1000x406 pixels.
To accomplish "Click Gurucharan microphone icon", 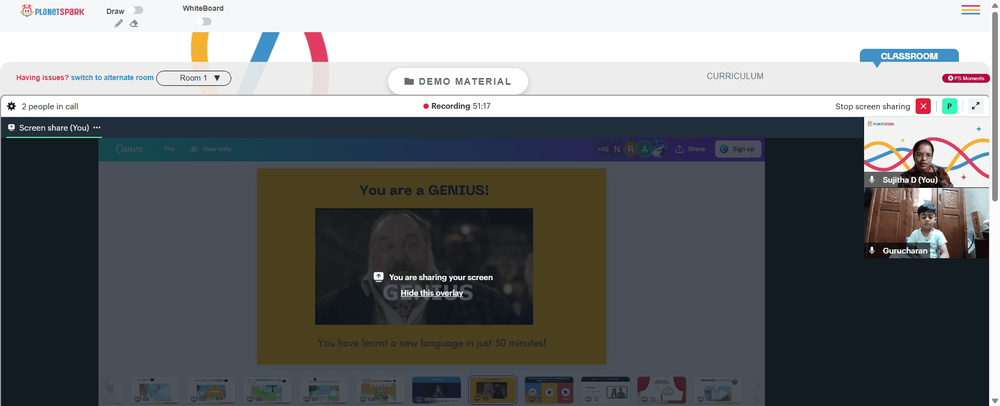I will click(x=872, y=251).
